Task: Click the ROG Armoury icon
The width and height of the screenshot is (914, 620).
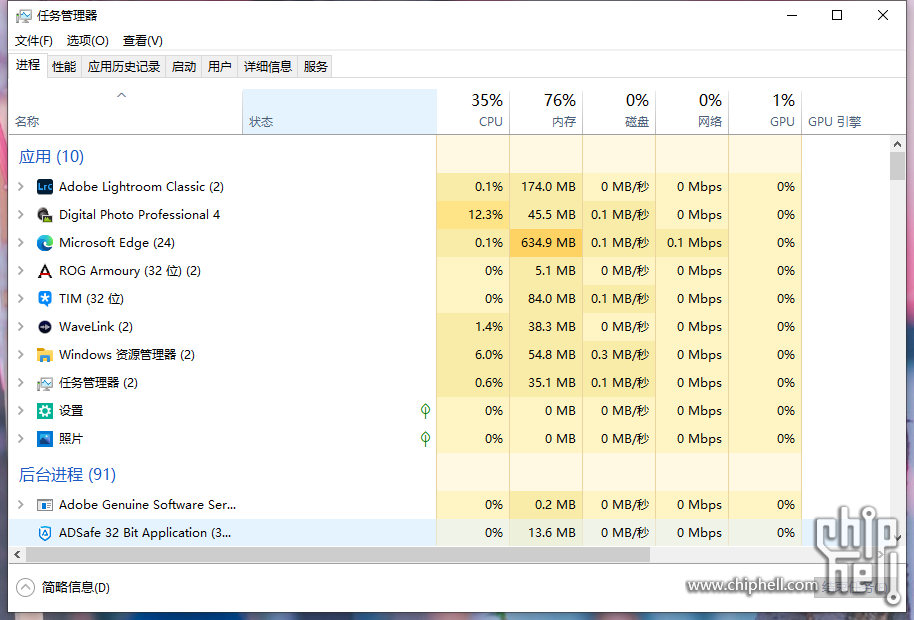Action: pos(45,270)
